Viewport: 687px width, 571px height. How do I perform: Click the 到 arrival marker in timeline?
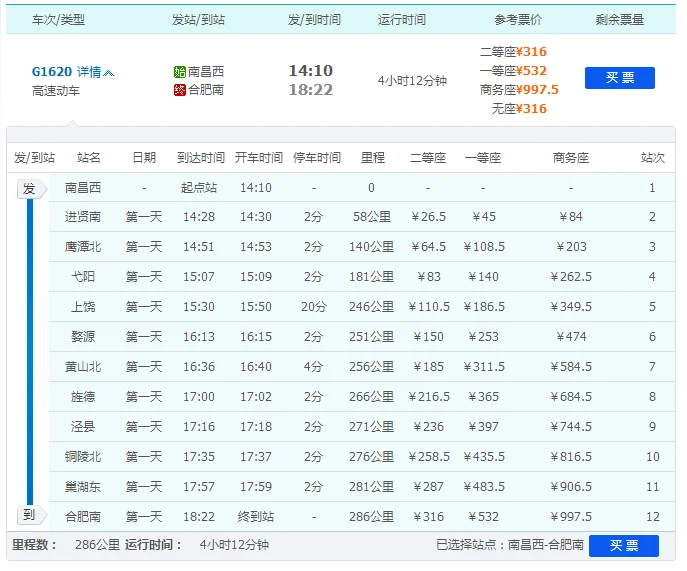pyautogui.click(x=30, y=515)
